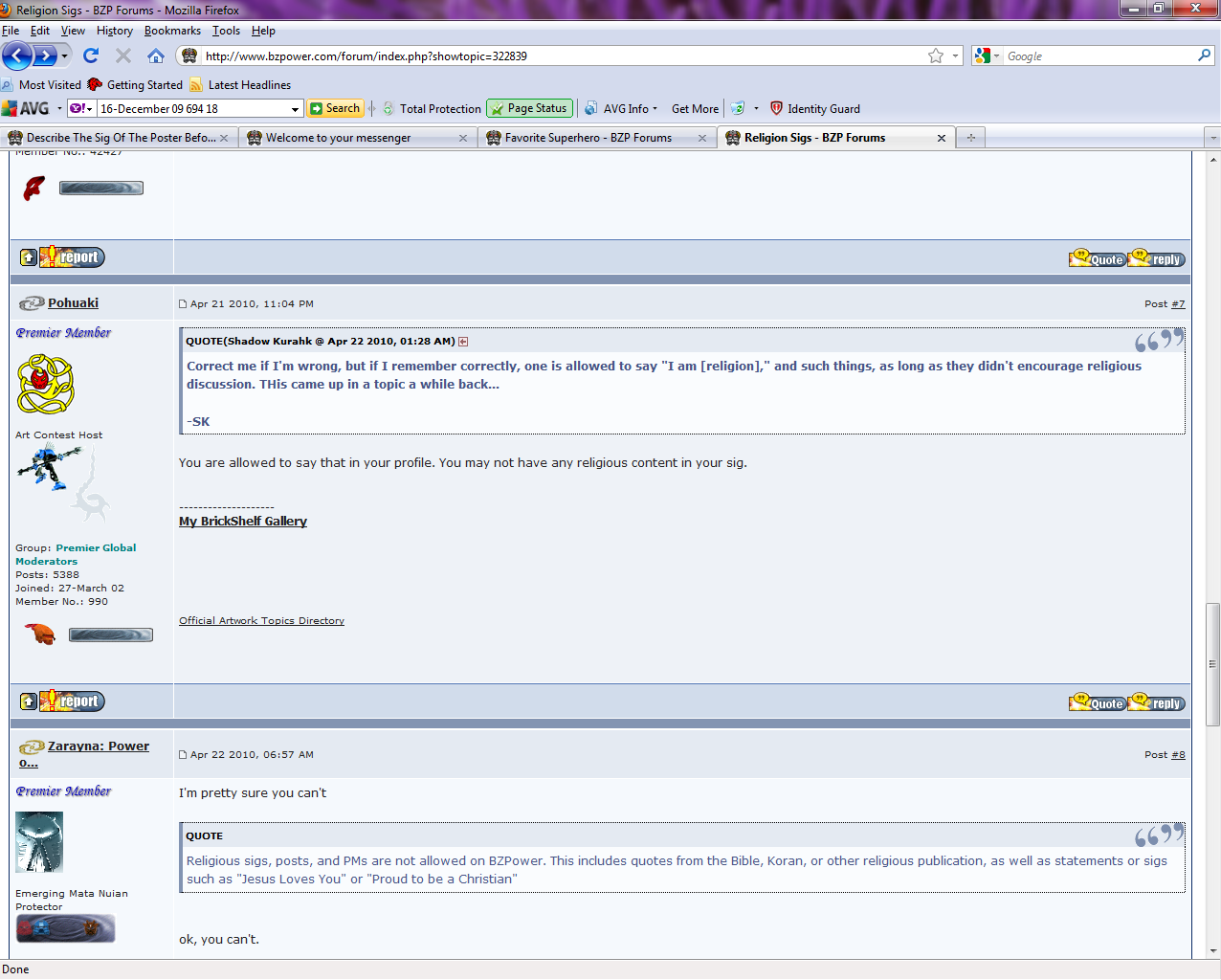This screenshot has height=980, width=1221.
Task: Open the Tools menu
Action: click(x=226, y=31)
